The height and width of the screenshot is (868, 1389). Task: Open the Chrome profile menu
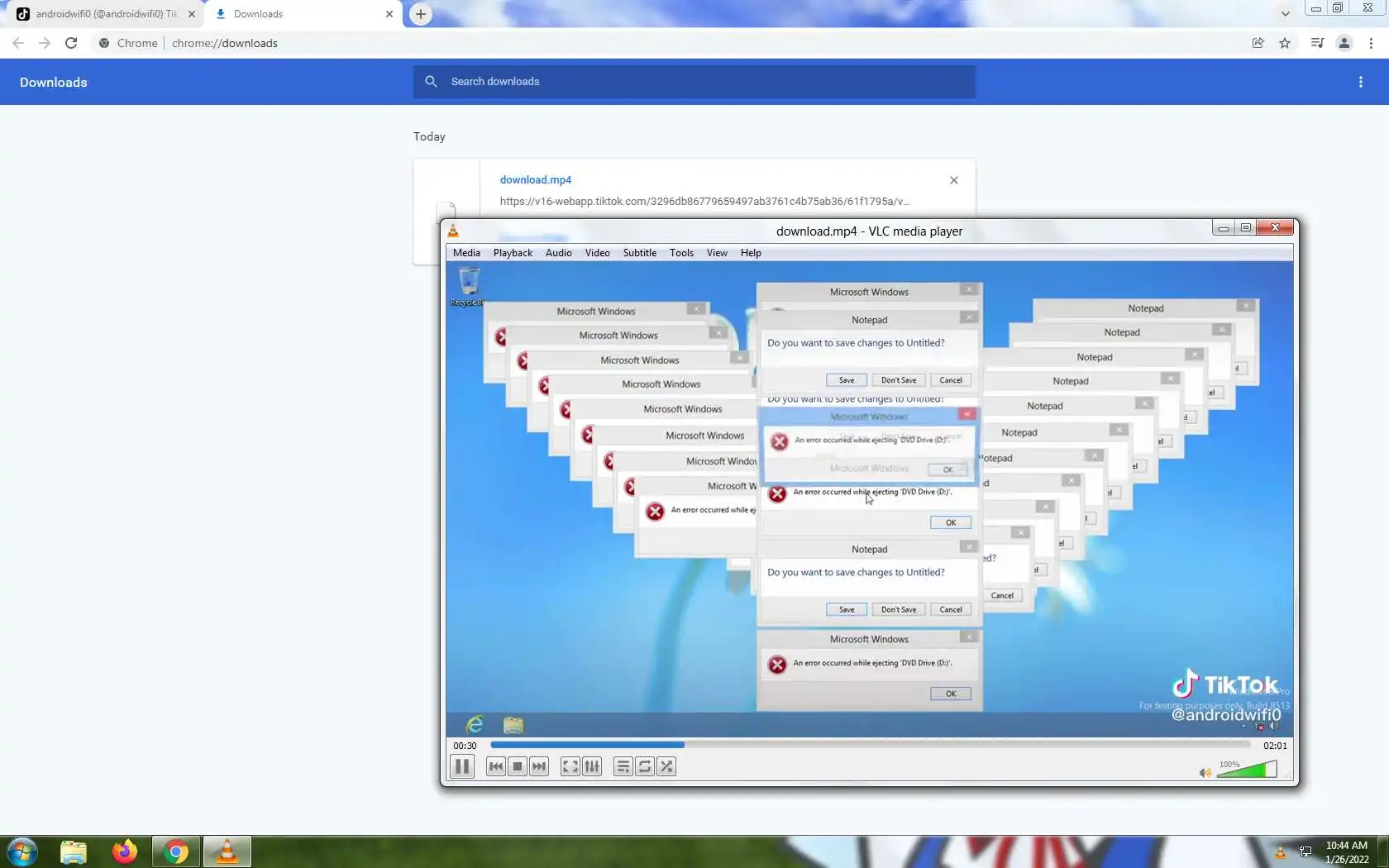pos(1344,43)
